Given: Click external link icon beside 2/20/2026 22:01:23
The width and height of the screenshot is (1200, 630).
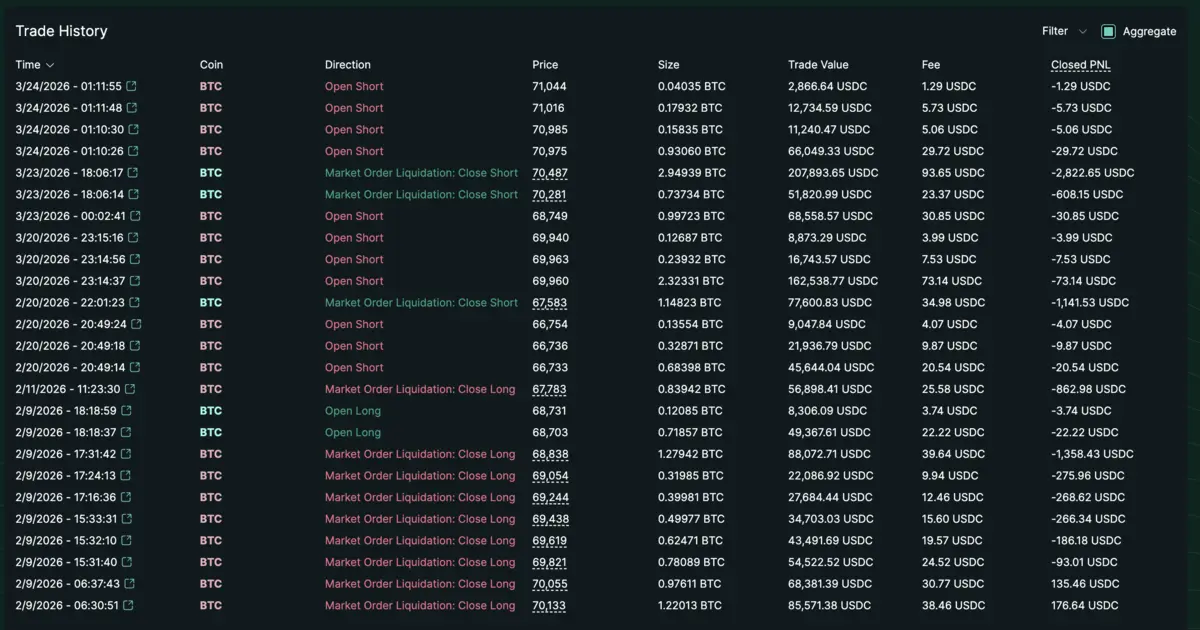Looking at the screenshot, I should [x=134, y=303].
